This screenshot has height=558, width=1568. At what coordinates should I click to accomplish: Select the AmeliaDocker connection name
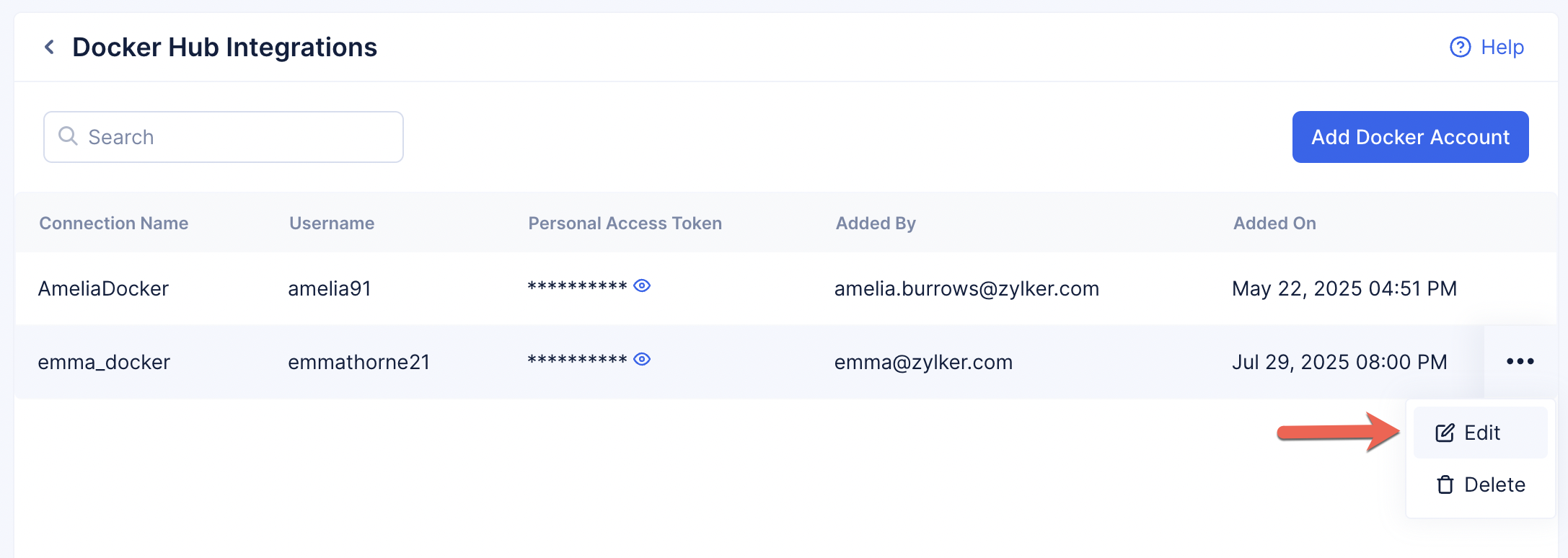pos(103,289)
